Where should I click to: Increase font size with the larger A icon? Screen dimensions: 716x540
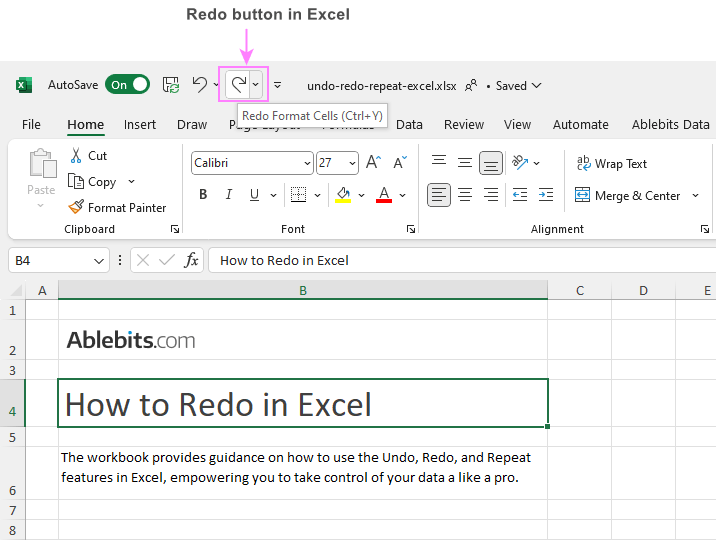click(374, 162)
